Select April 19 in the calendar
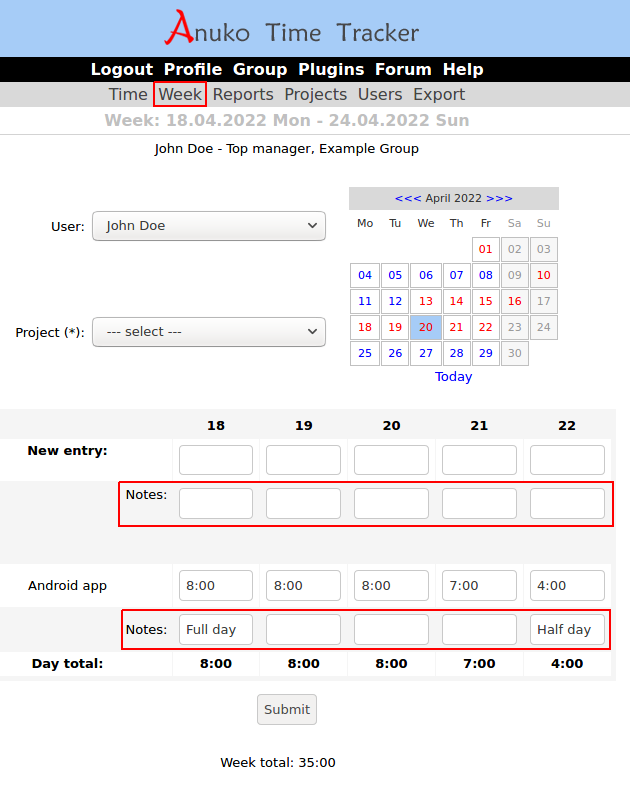 (395, 327)
